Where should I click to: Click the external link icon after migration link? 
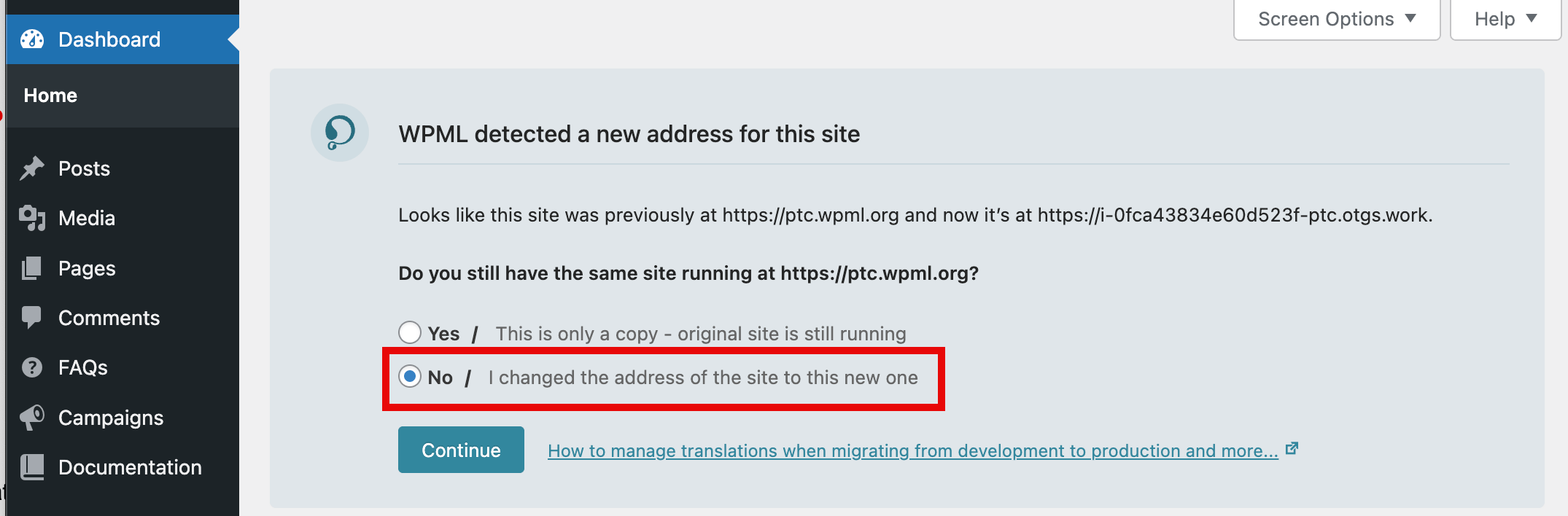[1292, 449]
